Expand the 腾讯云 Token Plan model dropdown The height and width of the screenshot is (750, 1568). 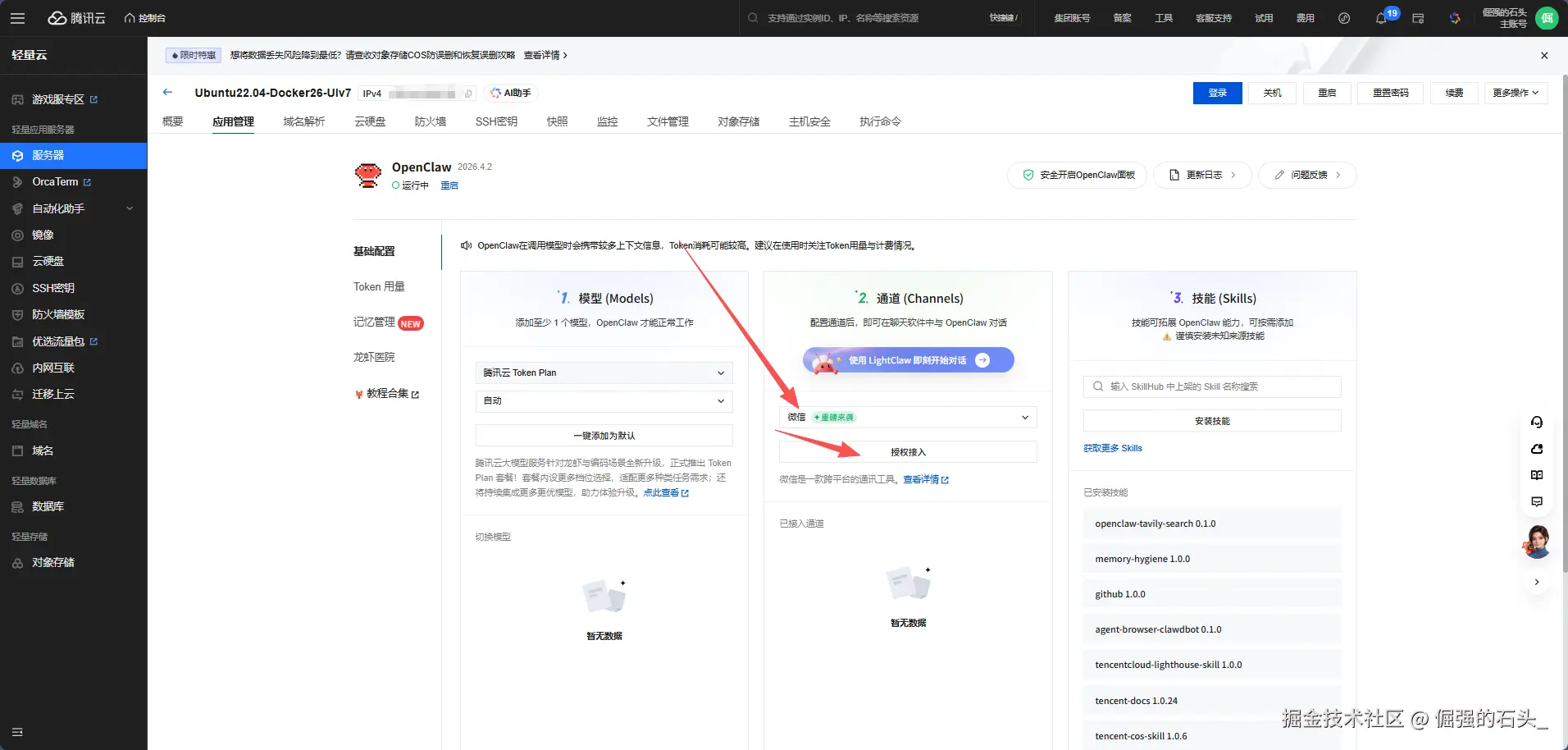(604, 373)
